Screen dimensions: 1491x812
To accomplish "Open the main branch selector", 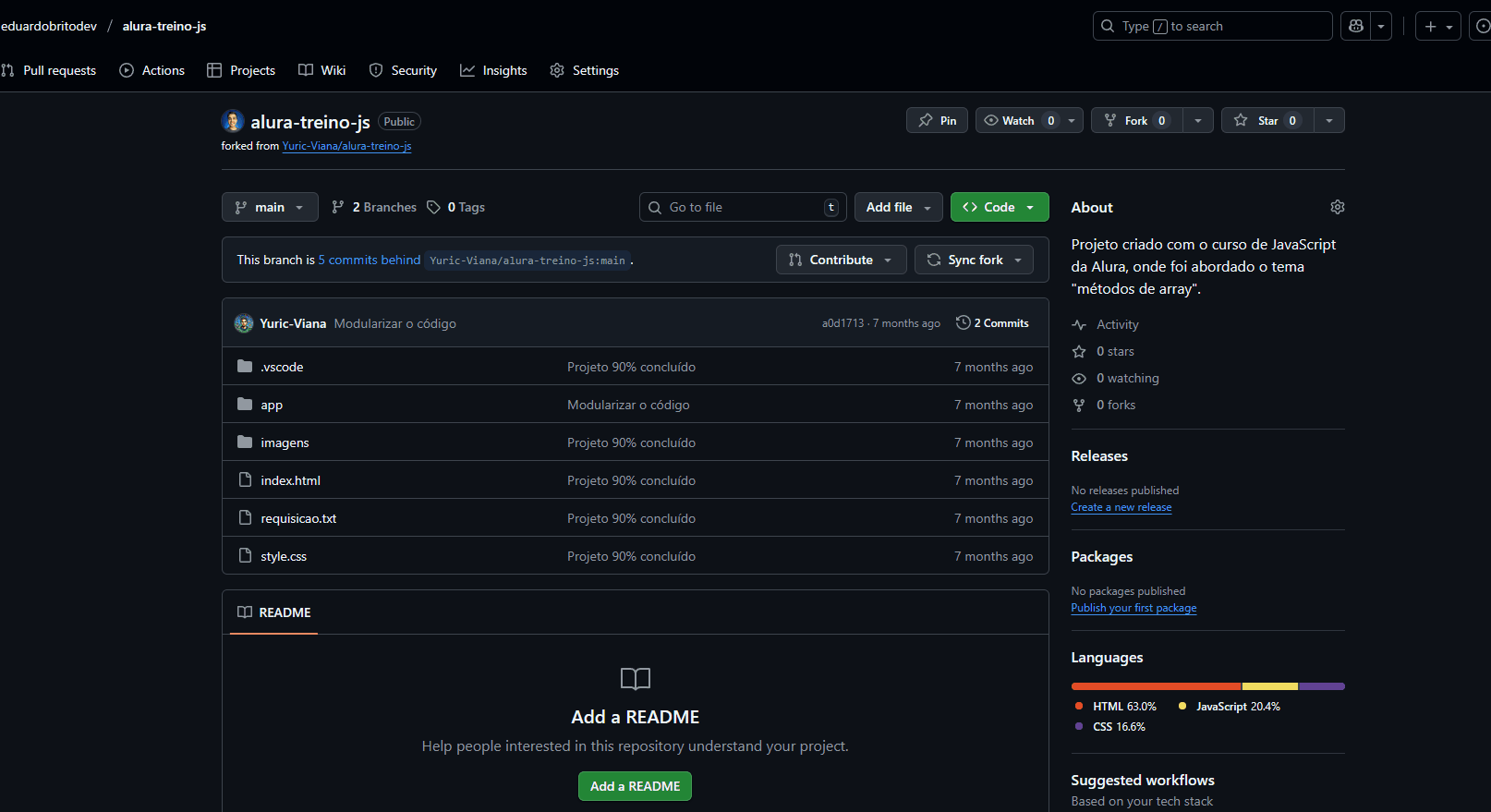I will [270, 207].
